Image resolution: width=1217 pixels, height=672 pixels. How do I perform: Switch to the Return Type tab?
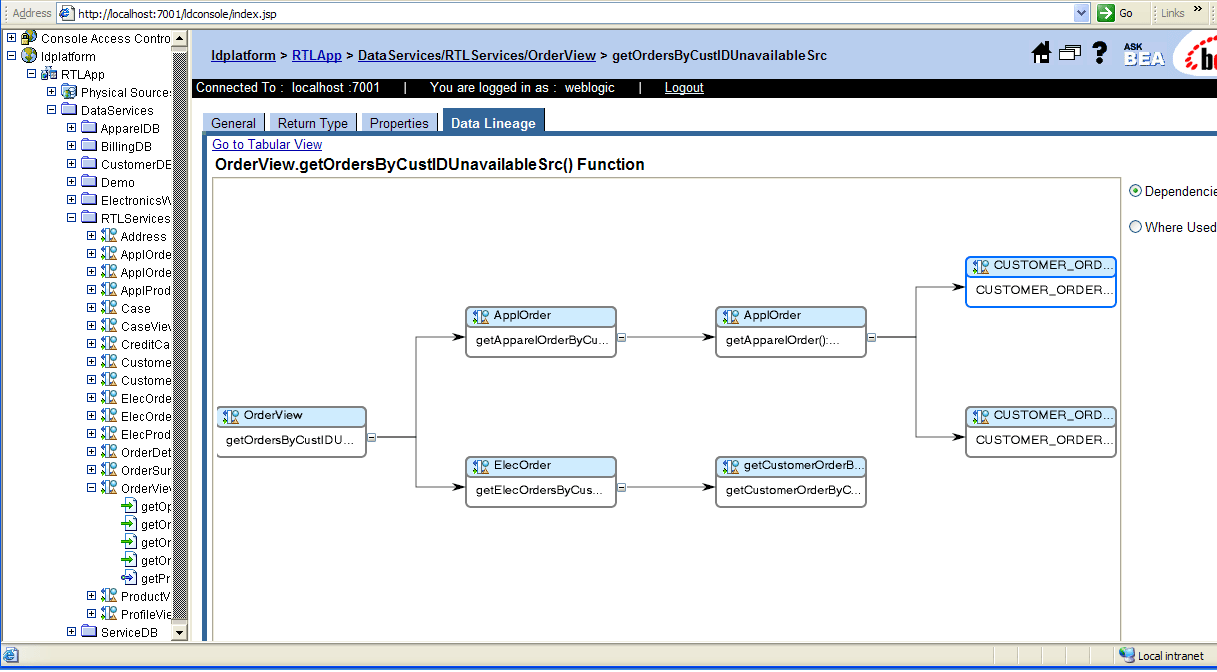point(313,123)
